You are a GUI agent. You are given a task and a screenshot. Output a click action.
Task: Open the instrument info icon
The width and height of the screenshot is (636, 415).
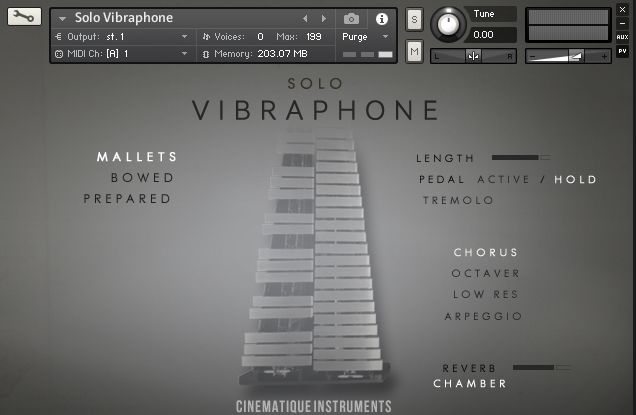[381, 19]
